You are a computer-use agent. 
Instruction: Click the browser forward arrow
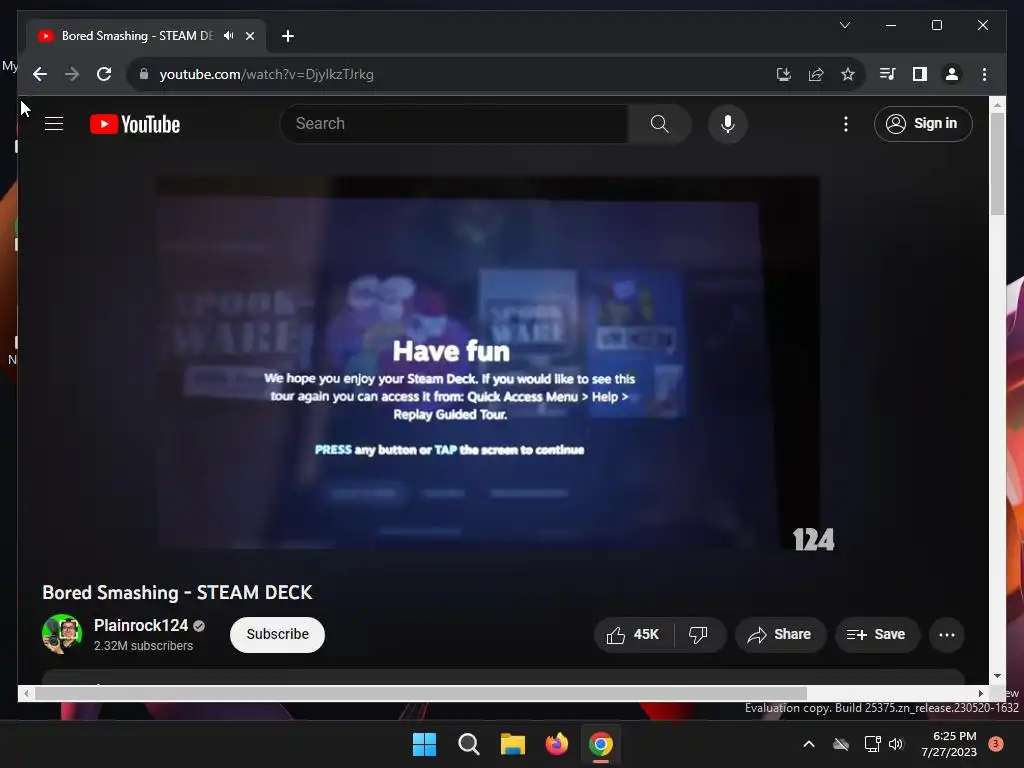tap(72, 74)
